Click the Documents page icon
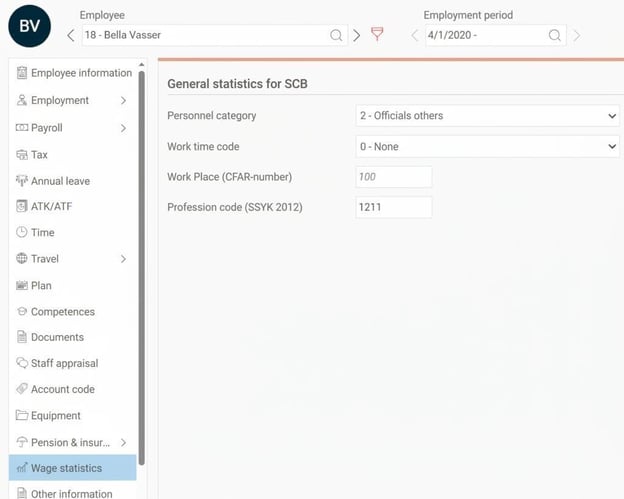This screenshot has height=499, width=624. point(22,337)
